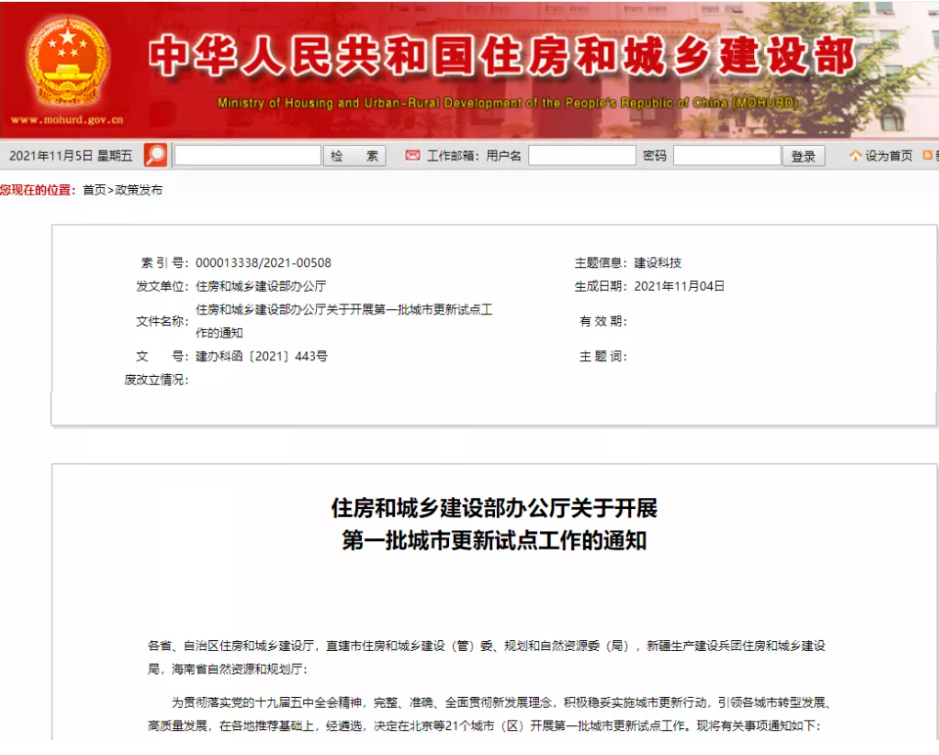Click the red mail envelope icon
Viewport: 939px width, 755px height.
[413, 156]
